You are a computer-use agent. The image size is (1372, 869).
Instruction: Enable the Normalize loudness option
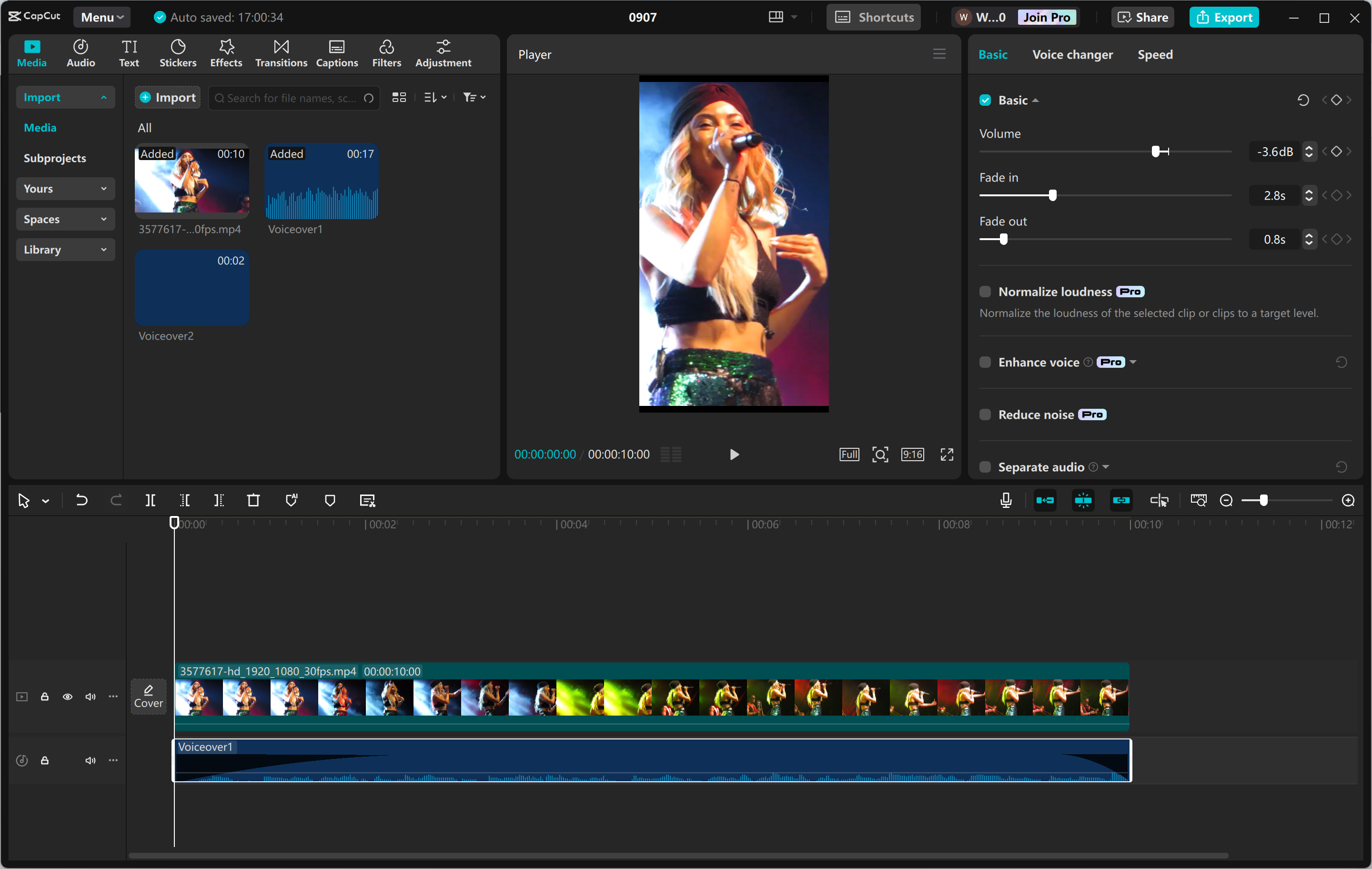tap(985, 291)
